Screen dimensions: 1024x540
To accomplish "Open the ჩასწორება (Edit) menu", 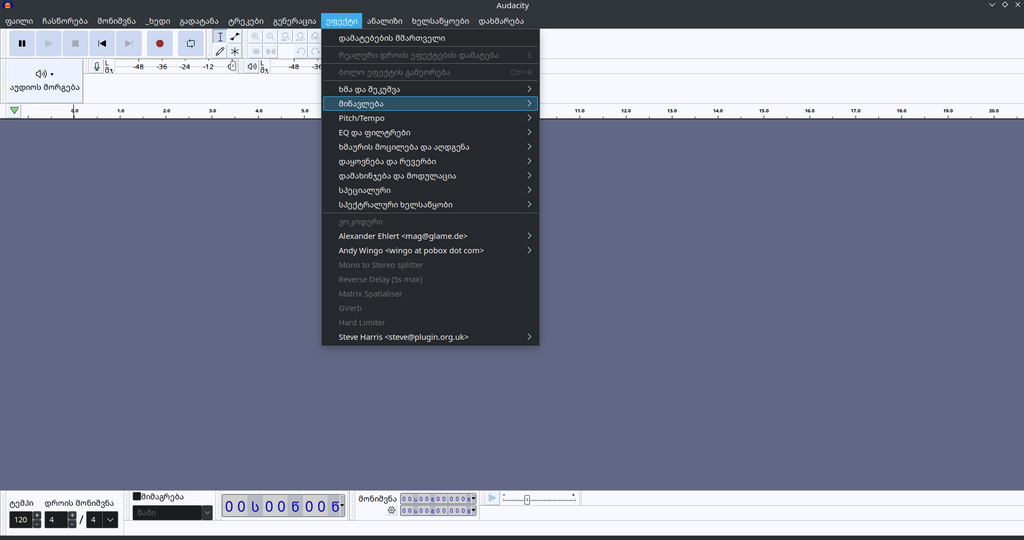I will (x=65, y=21).
